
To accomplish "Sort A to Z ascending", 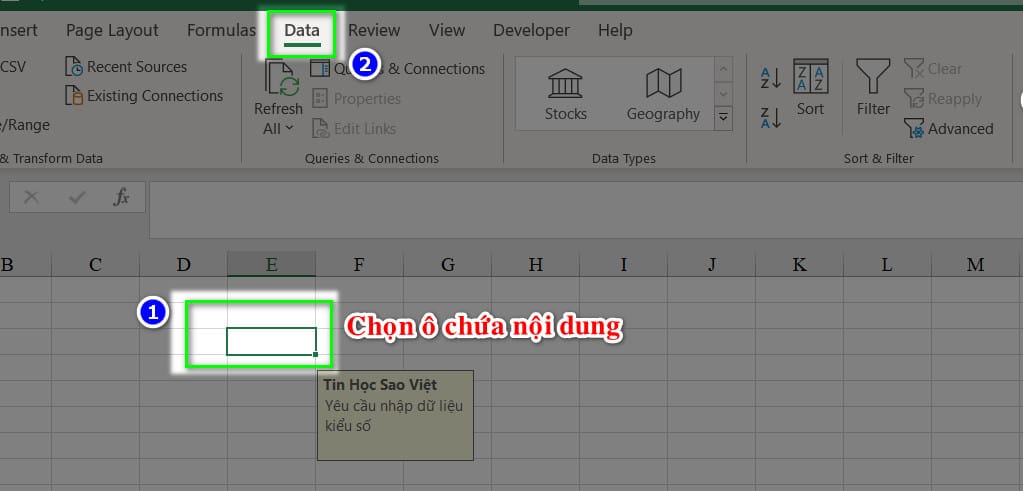I will [771, 78].
